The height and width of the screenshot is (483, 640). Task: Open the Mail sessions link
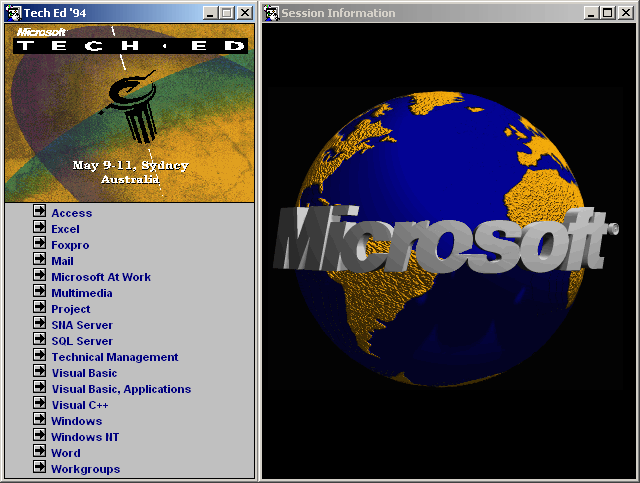(62, 261)
